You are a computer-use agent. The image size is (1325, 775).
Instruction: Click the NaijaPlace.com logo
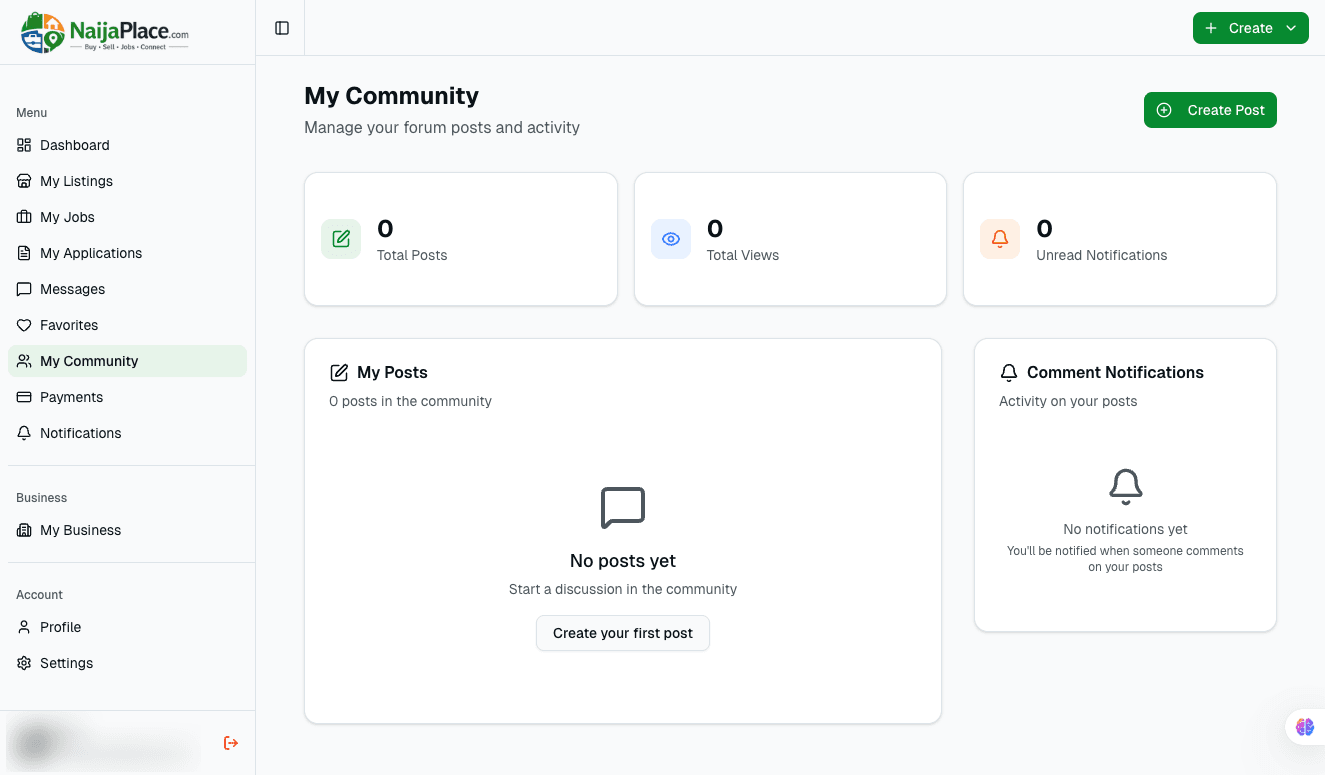coord(105,33)
